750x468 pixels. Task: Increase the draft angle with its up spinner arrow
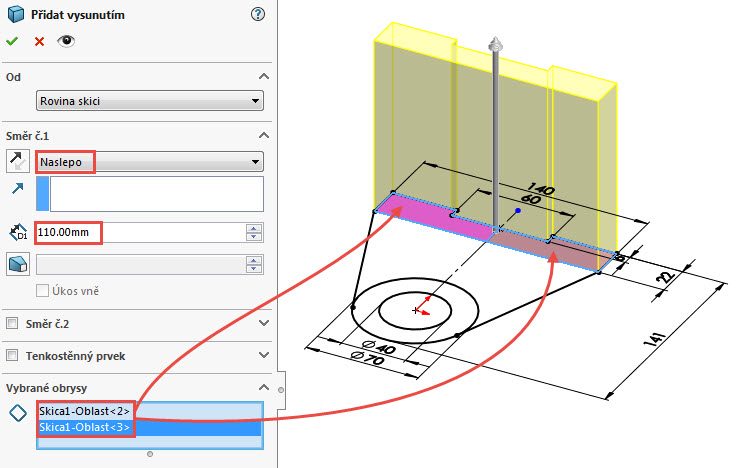(x=254, y=260)
